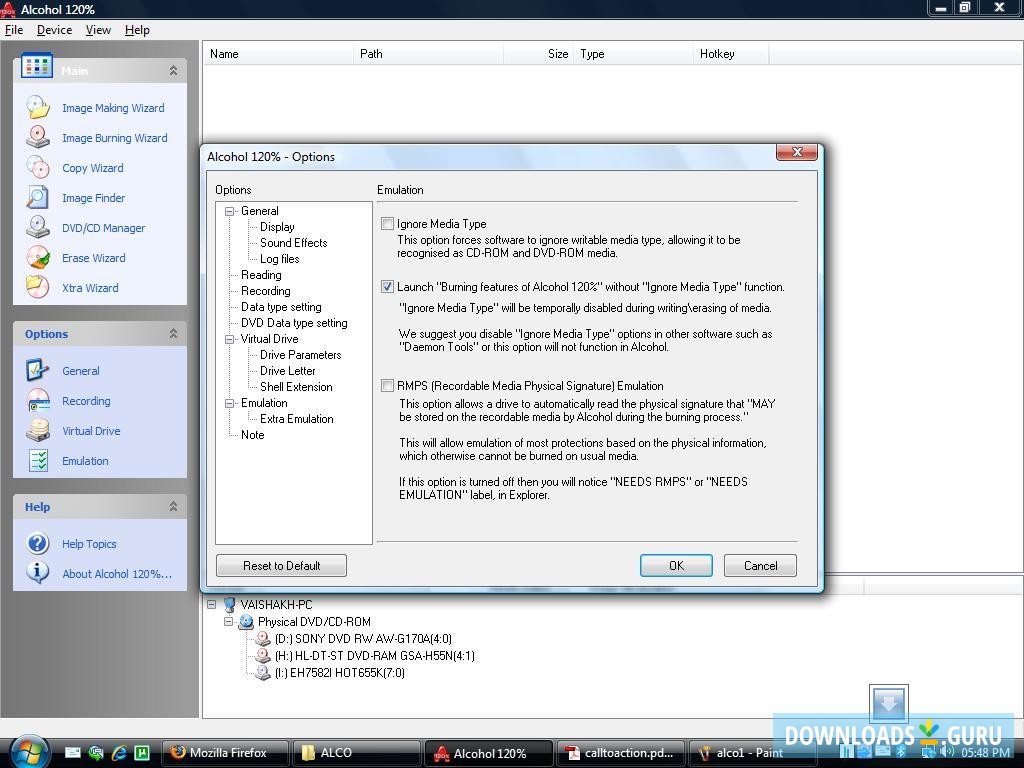Select Drive Letter tree item

[x=287, y=371]
